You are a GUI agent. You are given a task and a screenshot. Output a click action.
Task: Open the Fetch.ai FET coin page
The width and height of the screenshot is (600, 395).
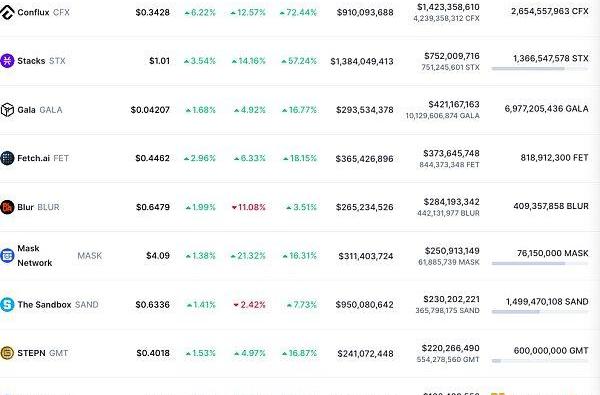coord(43,158)
